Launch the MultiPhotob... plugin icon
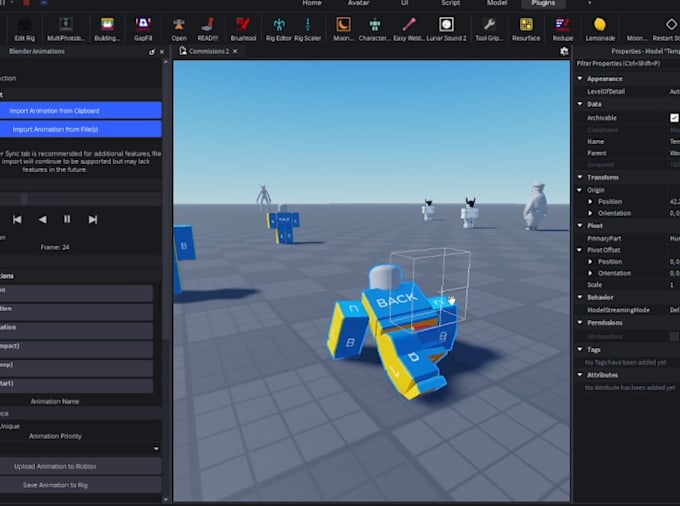 pyautogui.click(x=65, y=29)
